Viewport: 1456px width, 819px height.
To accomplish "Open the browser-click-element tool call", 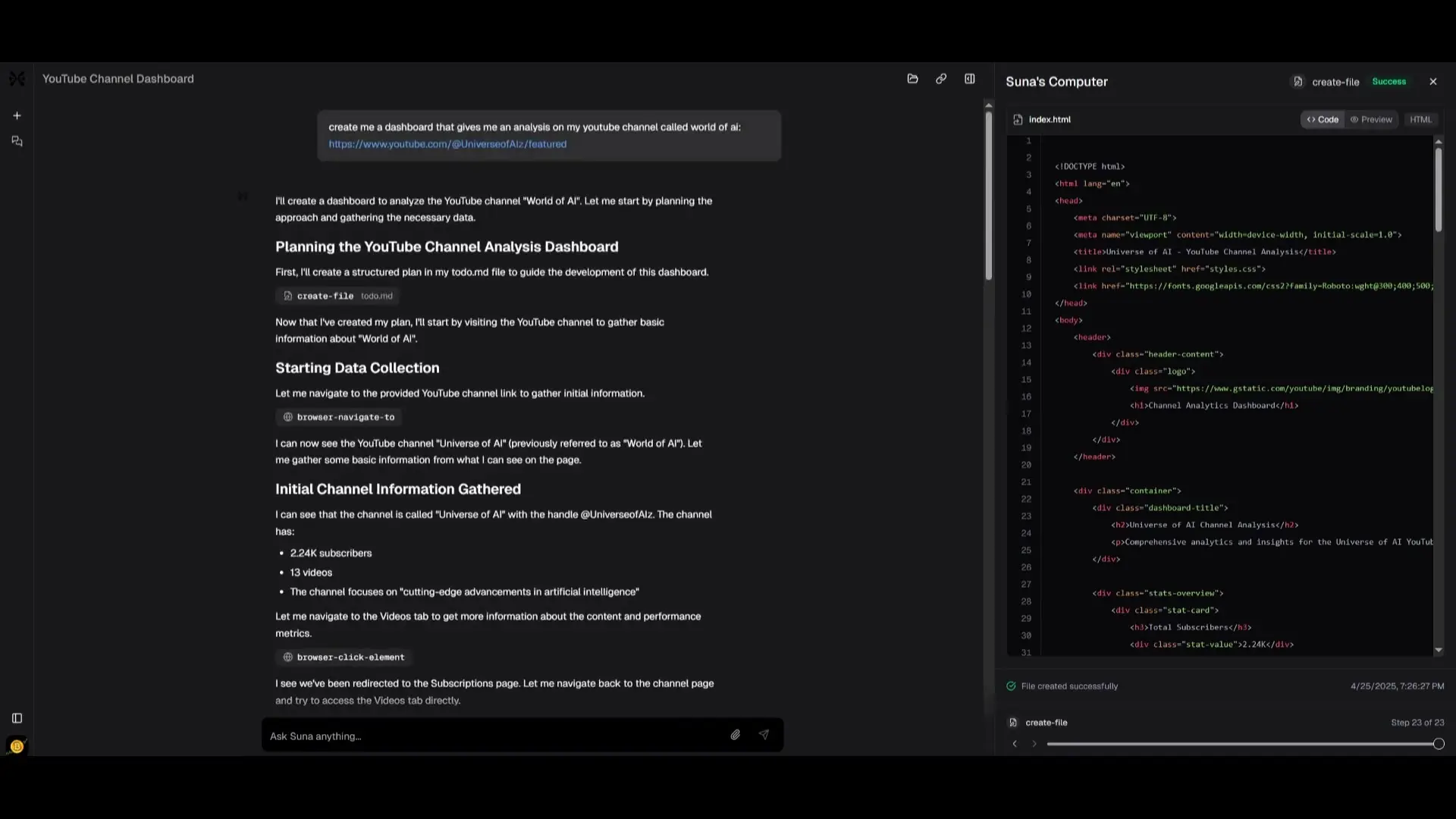I will pos(344,657).
